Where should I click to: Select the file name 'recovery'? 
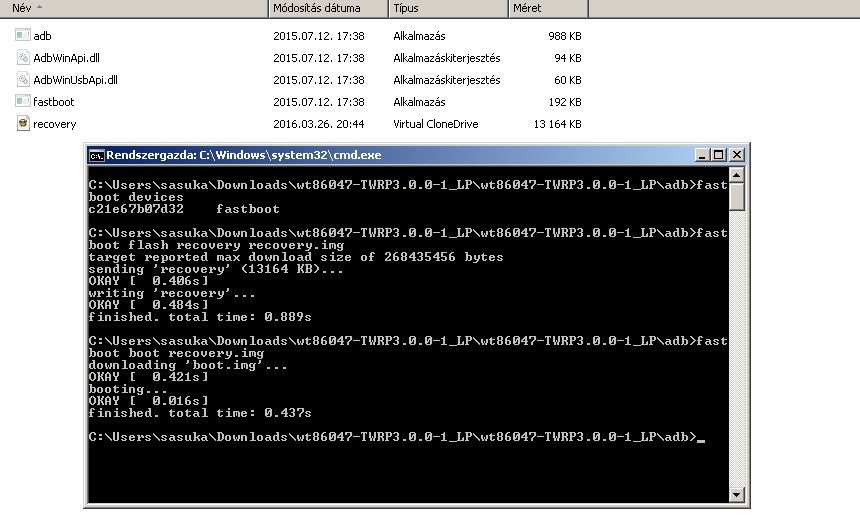tap(54, 125)
